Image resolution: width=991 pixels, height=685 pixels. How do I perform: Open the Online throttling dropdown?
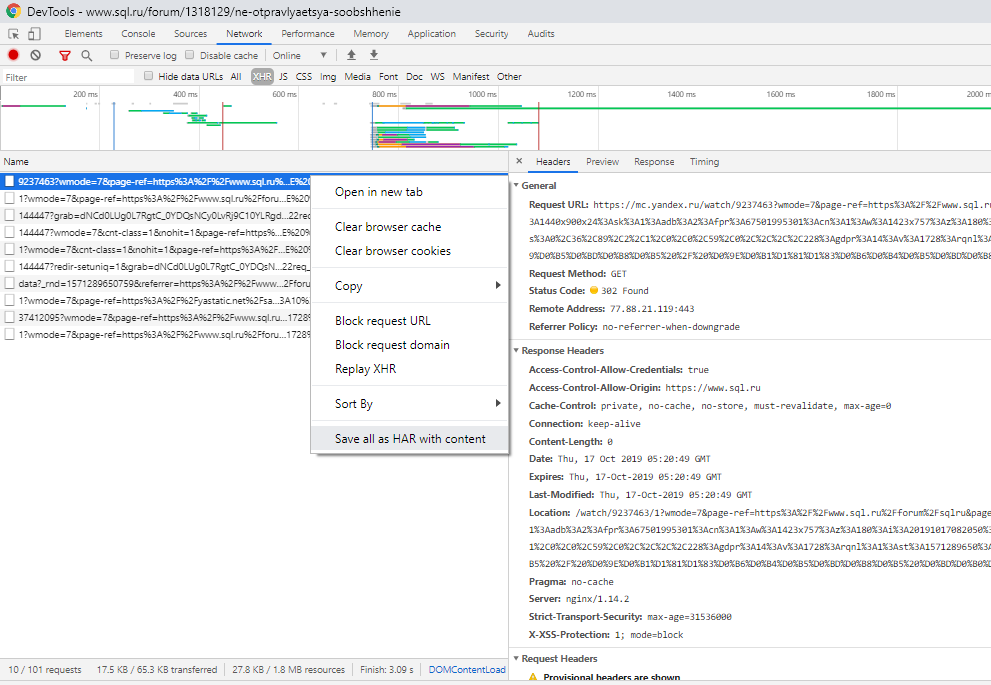(x=300, y=56)
